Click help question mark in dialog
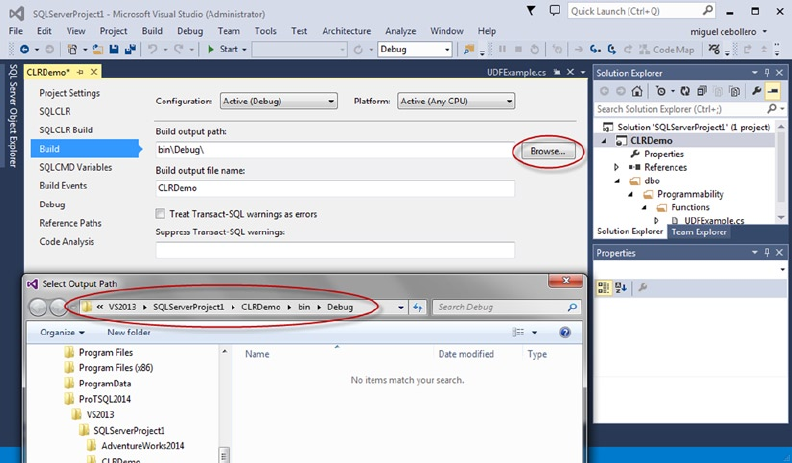The height and width of the screenshot is (463, 792). pyautogui.click(x=565, y=332)
